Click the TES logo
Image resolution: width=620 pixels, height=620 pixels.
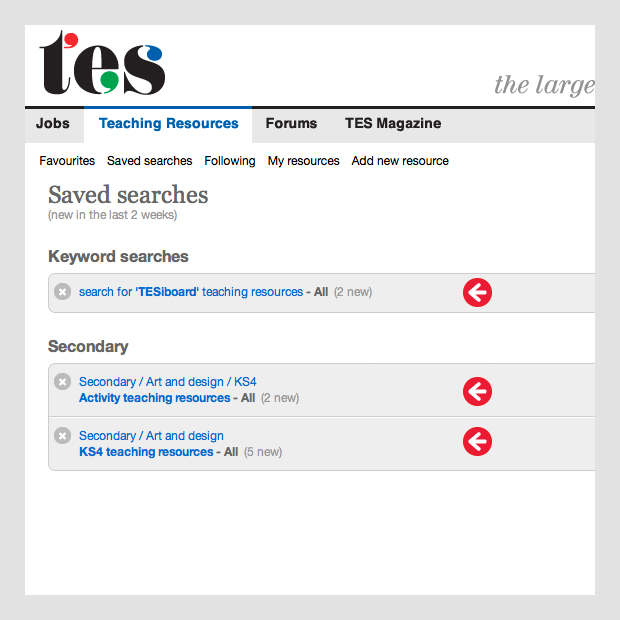tap(102, 63)
